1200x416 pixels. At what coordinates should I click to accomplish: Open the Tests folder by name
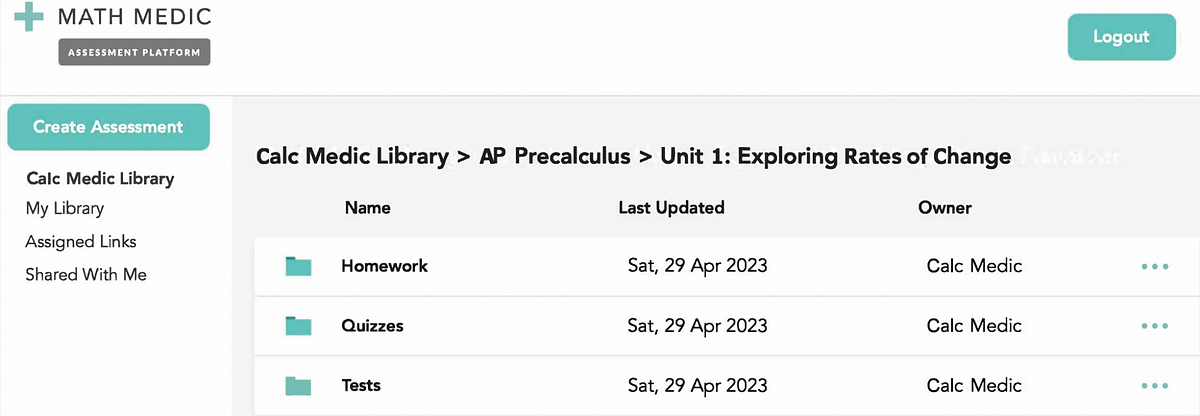point(361,386)
